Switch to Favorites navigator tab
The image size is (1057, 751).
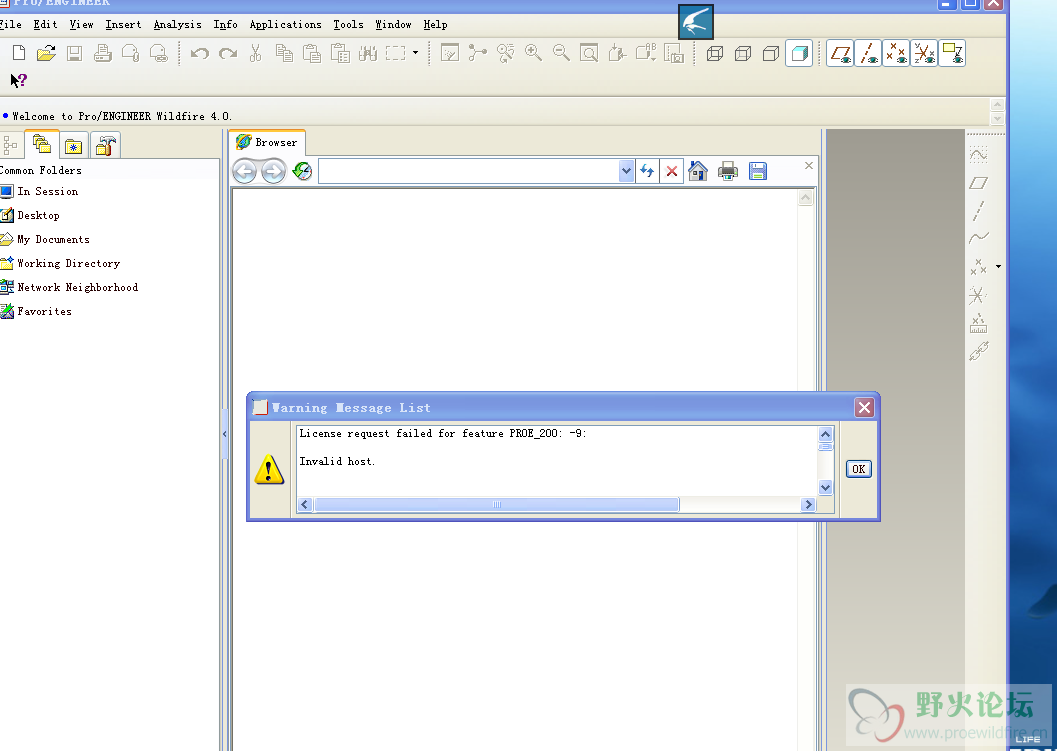(73, 146)
